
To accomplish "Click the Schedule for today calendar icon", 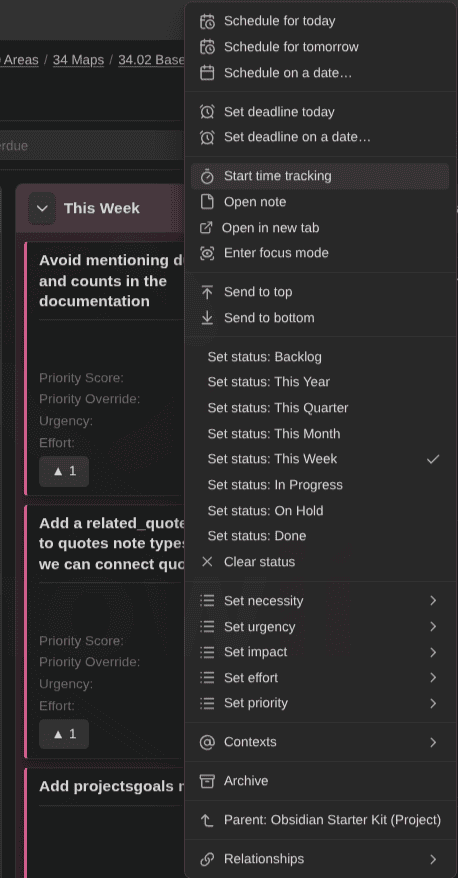I will [x=207, y=21].
